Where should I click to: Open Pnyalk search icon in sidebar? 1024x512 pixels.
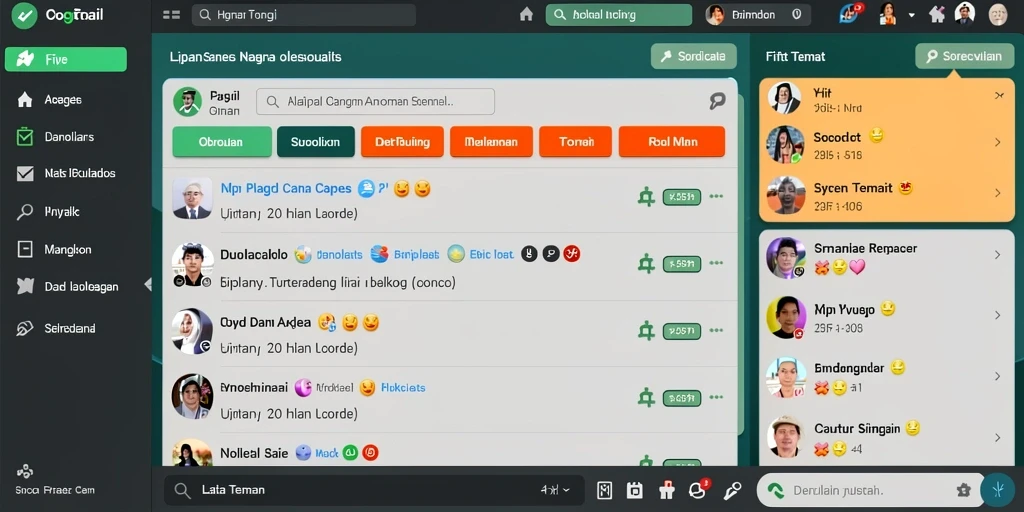pyautogui.click(x=25, y=212)
